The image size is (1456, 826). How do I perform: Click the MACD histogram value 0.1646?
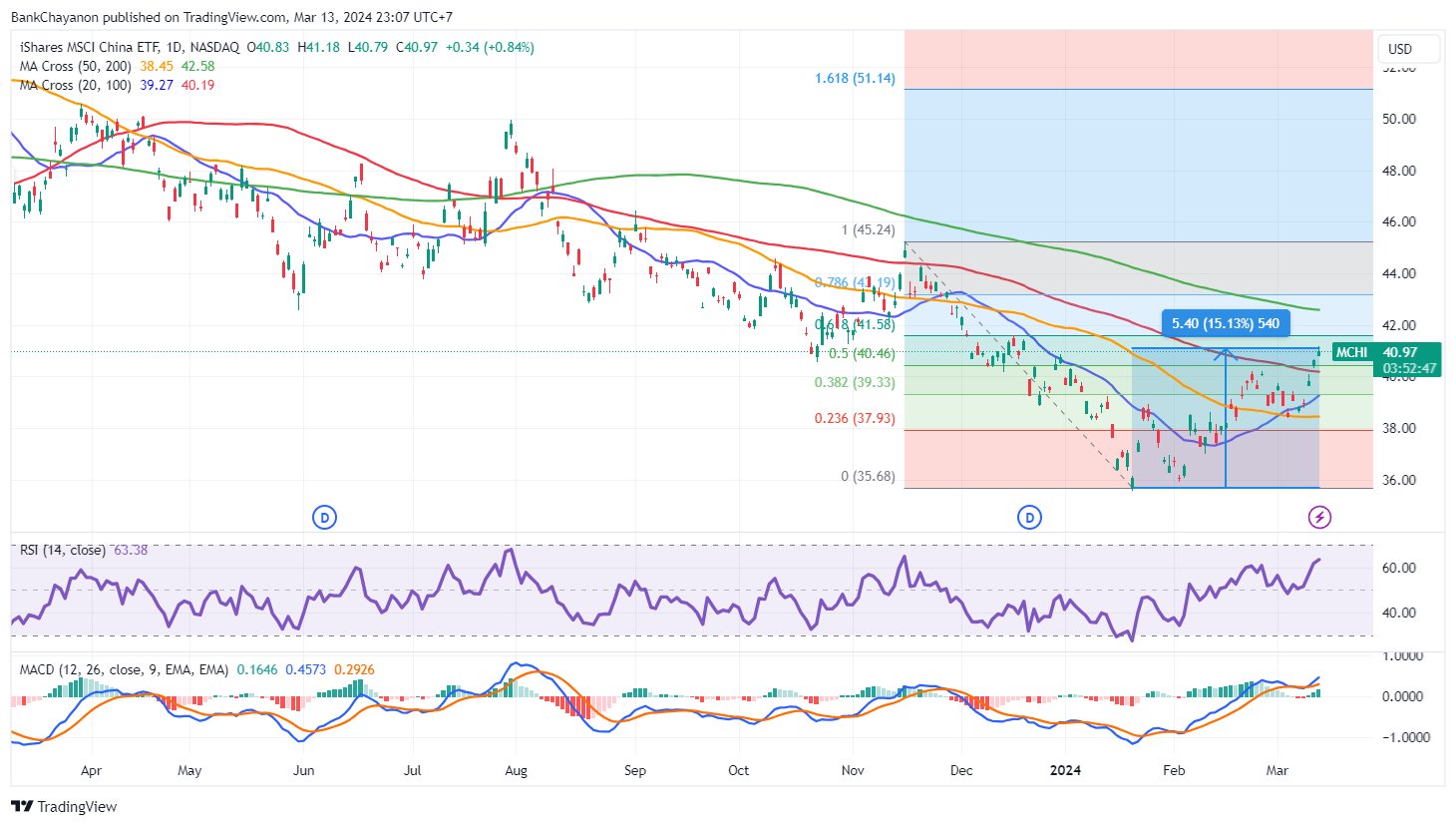[257, 669]
